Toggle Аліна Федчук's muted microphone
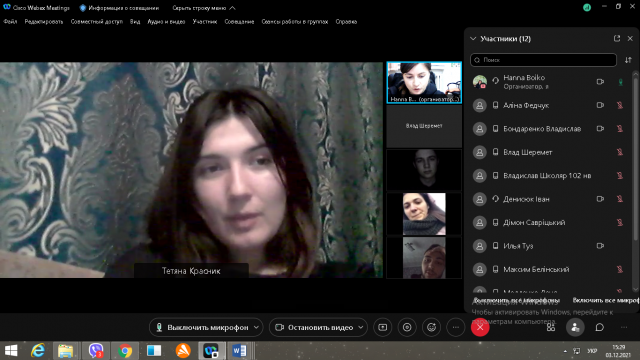640x360 pixels. coord(620,105)
